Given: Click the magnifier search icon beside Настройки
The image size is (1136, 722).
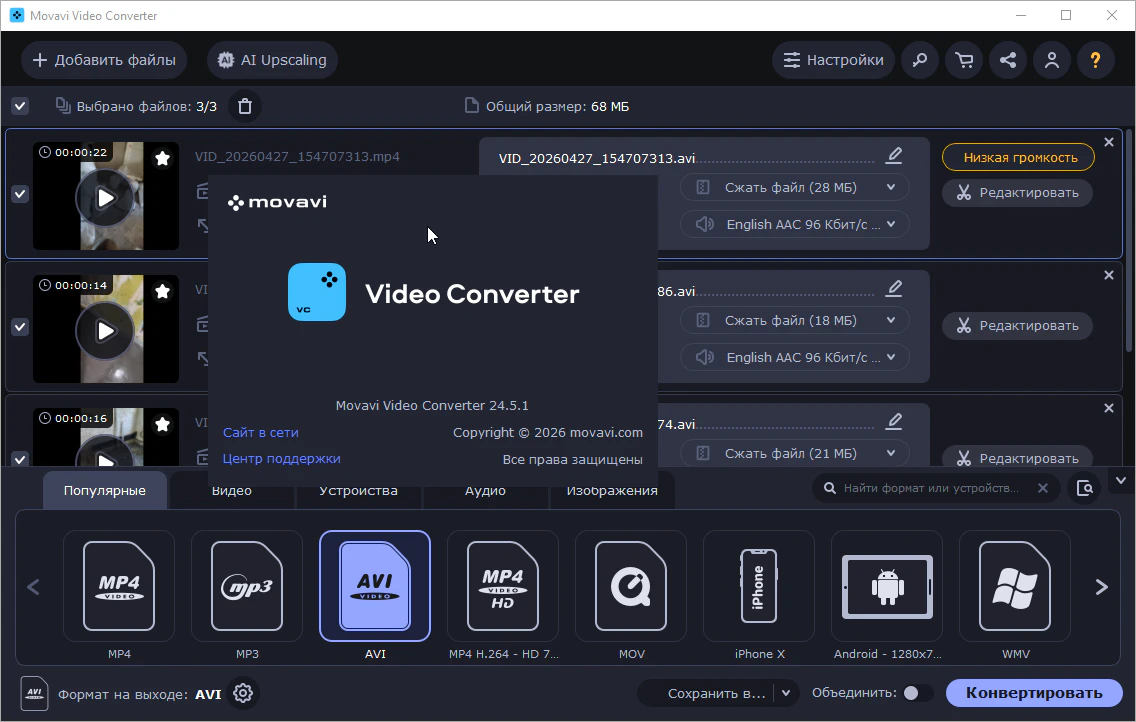Looking at the screenshot, I should click(x=920, y=60).
